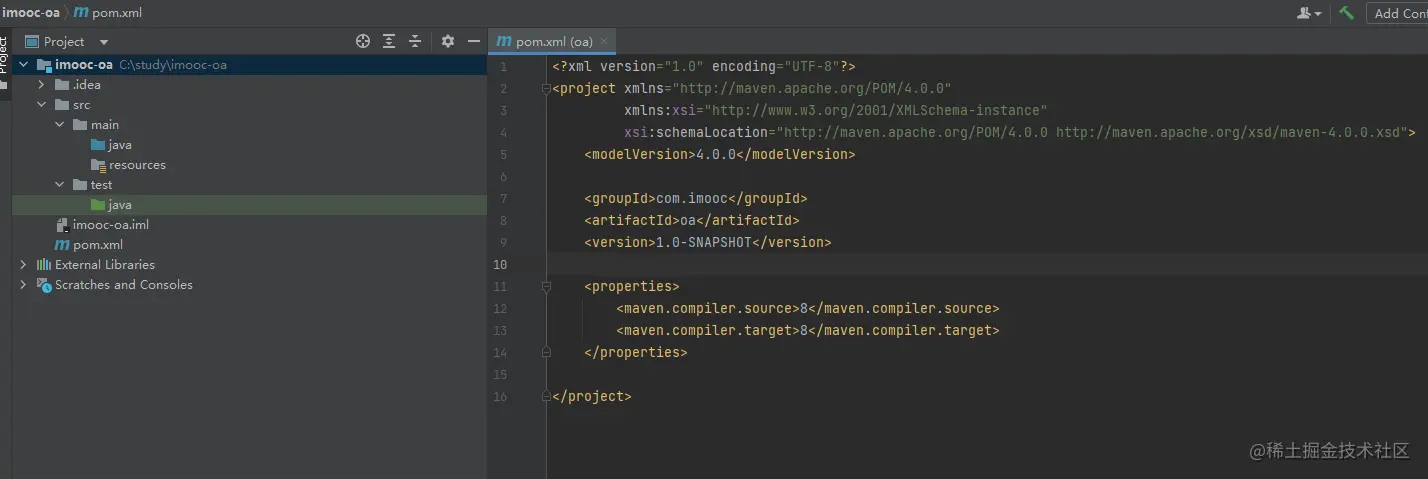The image size is (1428, 479).
Task: Click the Add Configuration button
Action: (1397, 13)
